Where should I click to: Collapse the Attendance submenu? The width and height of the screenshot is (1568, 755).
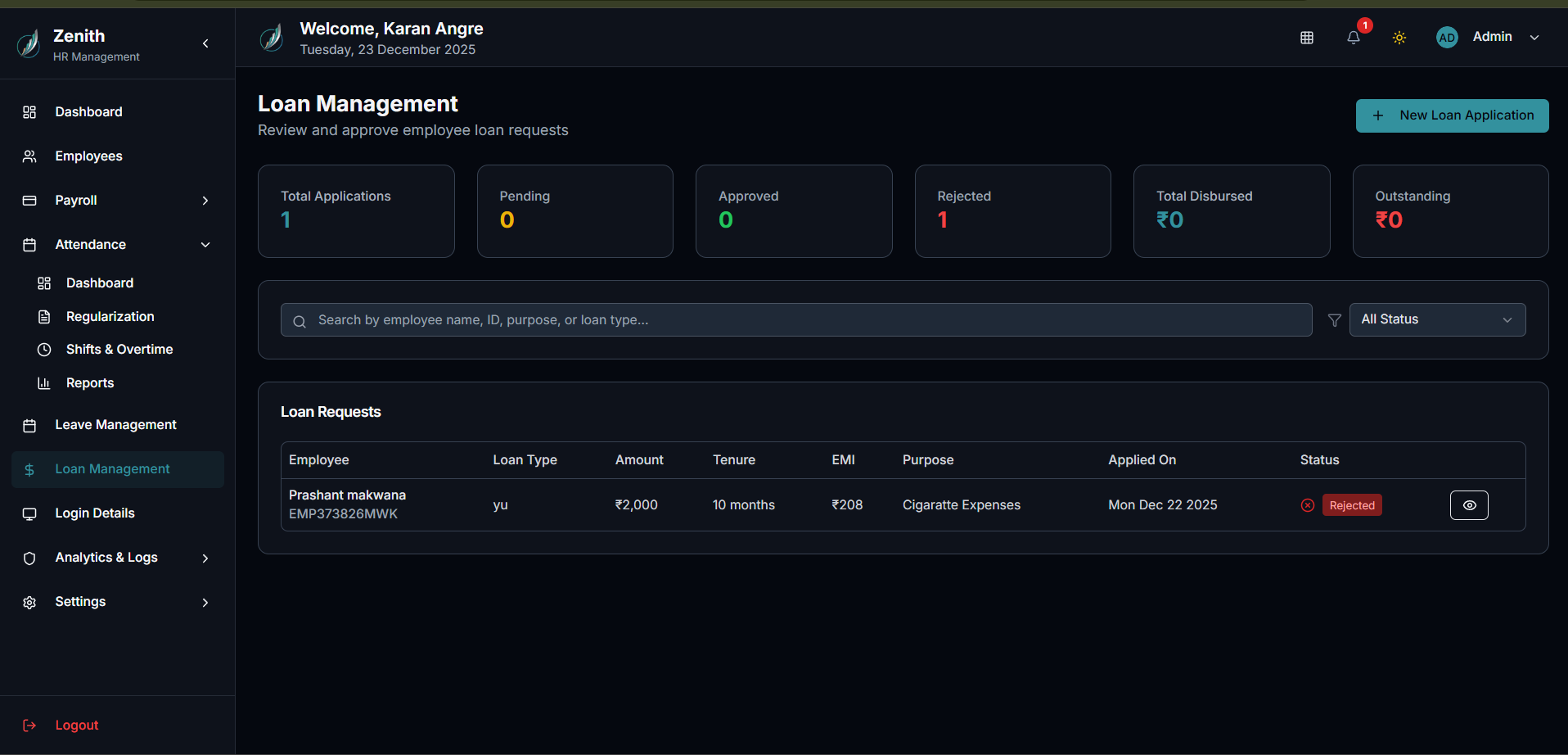pos(205,245)
